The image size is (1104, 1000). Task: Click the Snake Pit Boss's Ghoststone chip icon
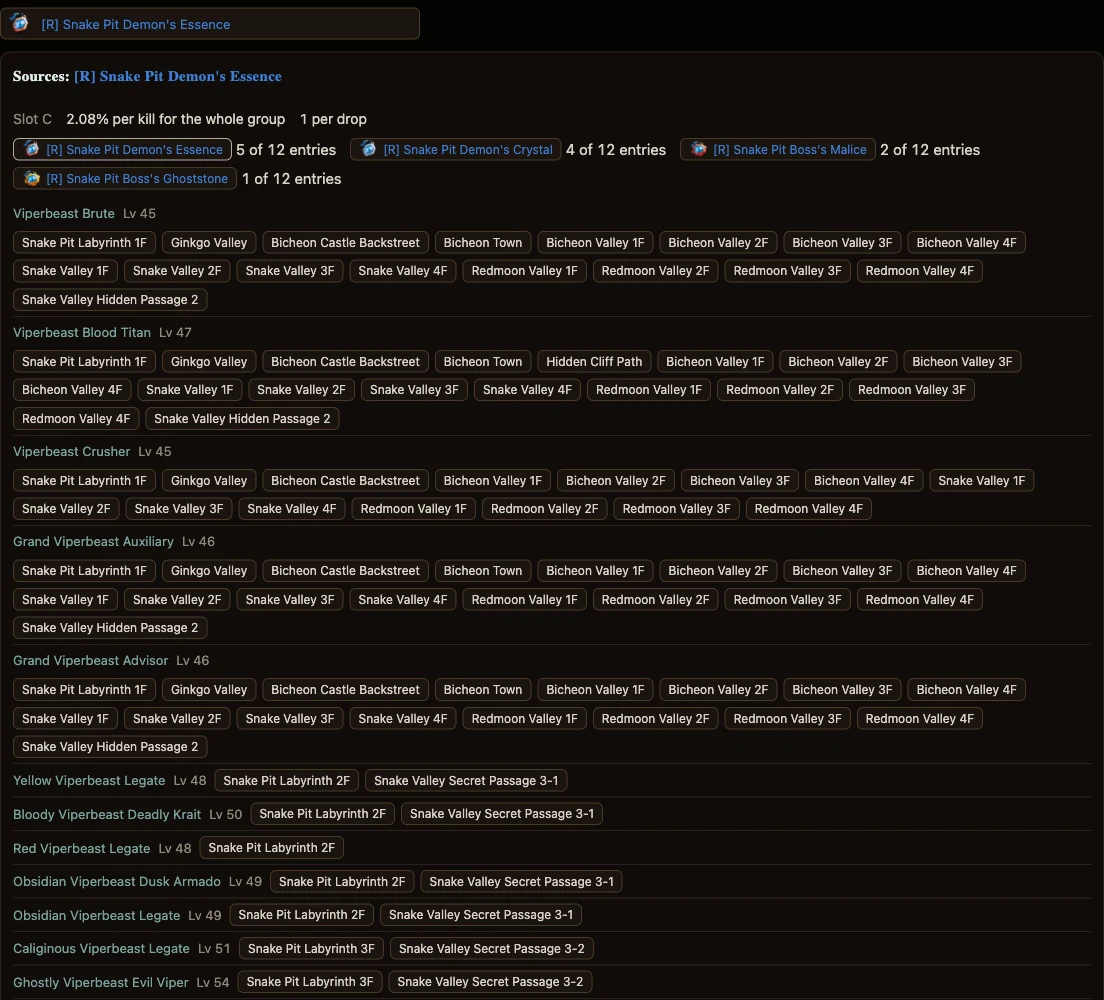pyautogui.click(x=32, y=178)
